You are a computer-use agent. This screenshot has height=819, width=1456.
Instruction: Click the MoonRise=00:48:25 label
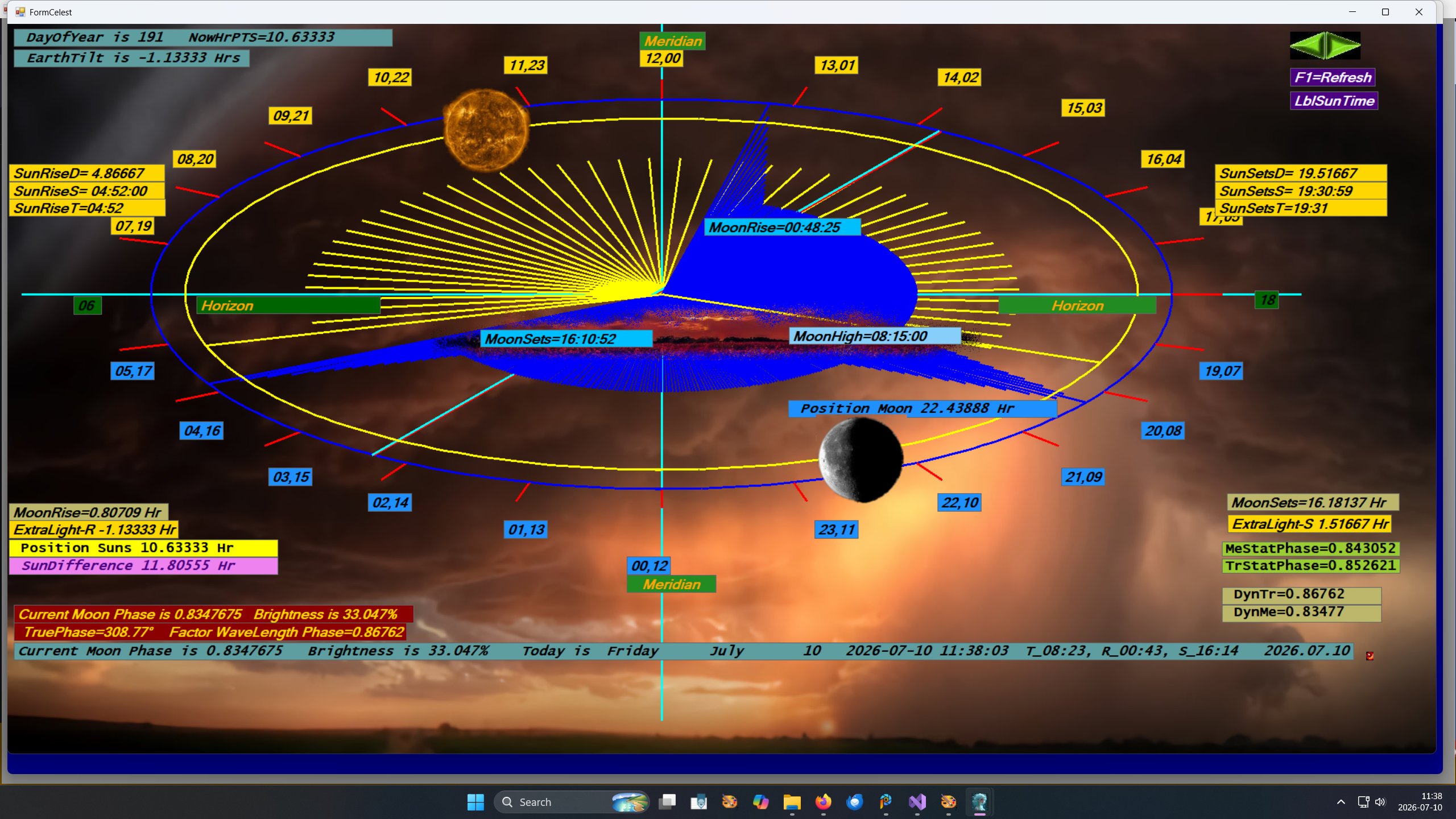[783, 227]
